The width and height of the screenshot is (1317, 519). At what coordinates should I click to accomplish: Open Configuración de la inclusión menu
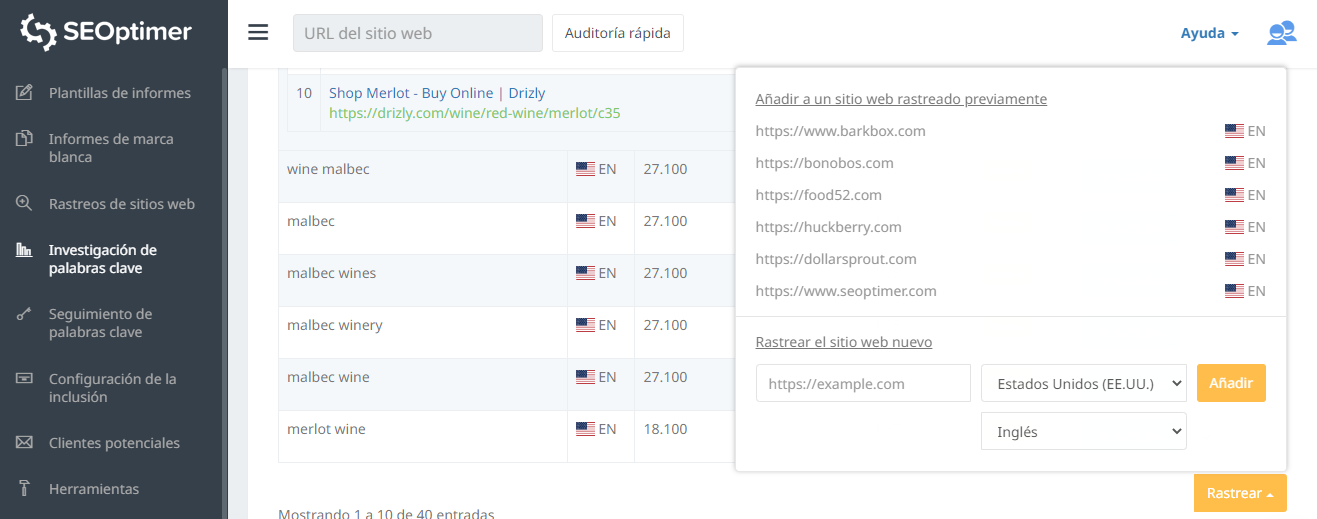(112, 388)
